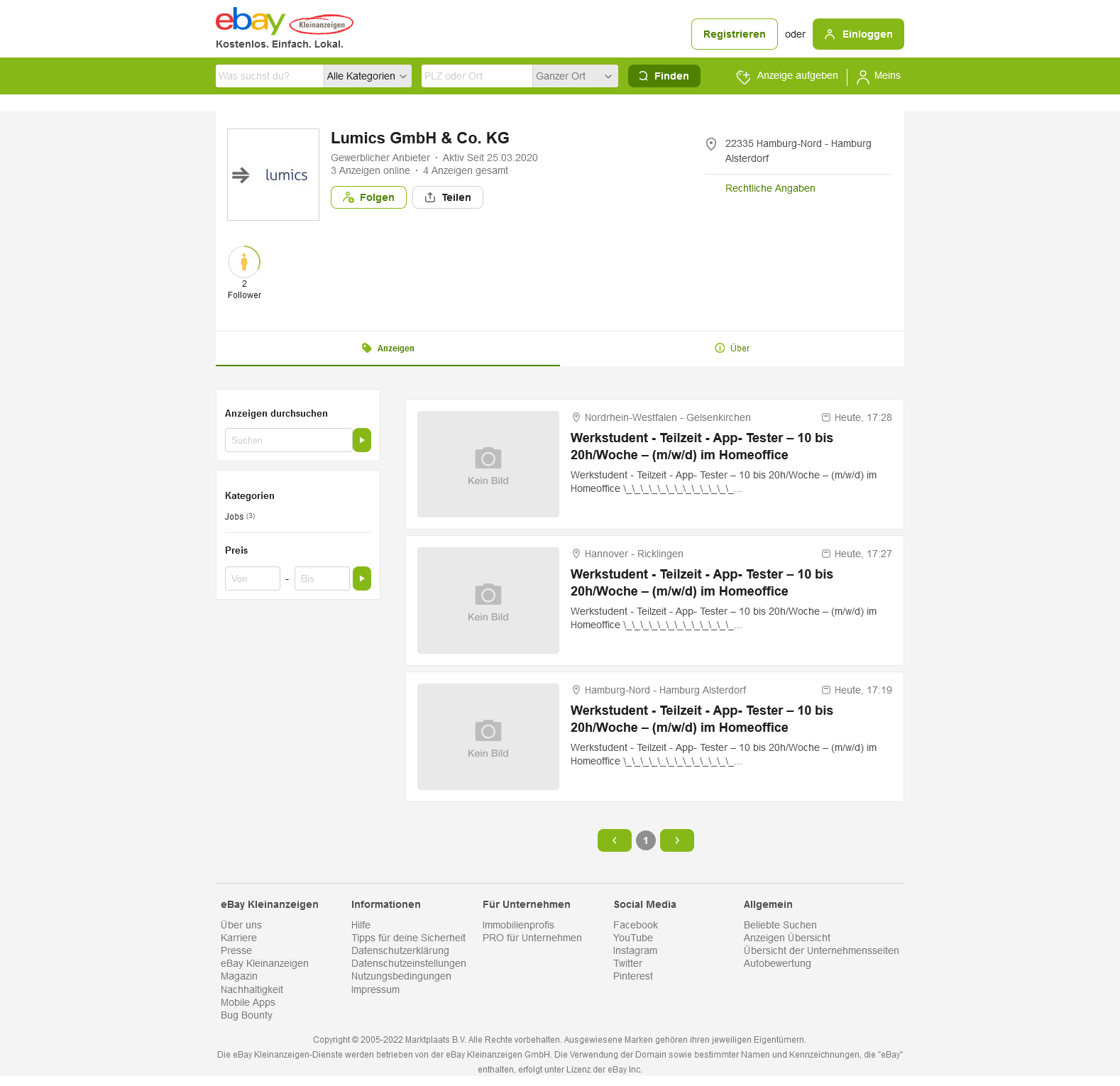Open the Datenschutzerklärung footer link
This screenshot has width=1120, height=1086.
pos(400,950)
